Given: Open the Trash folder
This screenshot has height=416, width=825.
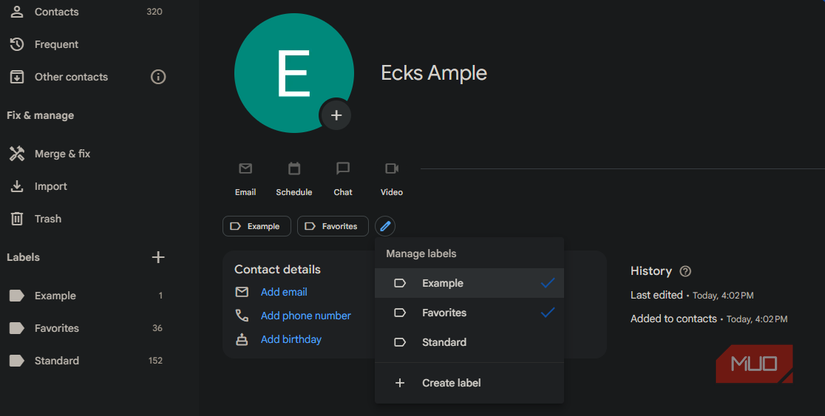Looking at the screenshot, I should 48,219.
